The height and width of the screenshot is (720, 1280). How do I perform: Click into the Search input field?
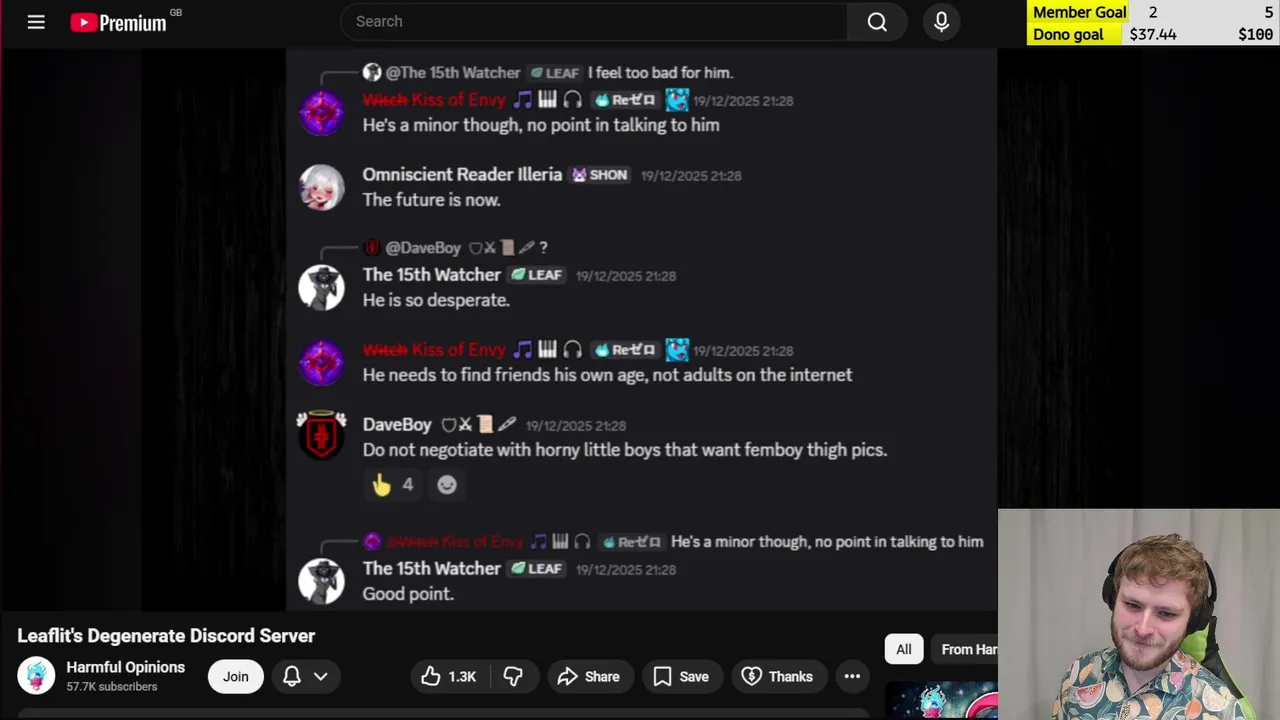click(x=594, y=21)
